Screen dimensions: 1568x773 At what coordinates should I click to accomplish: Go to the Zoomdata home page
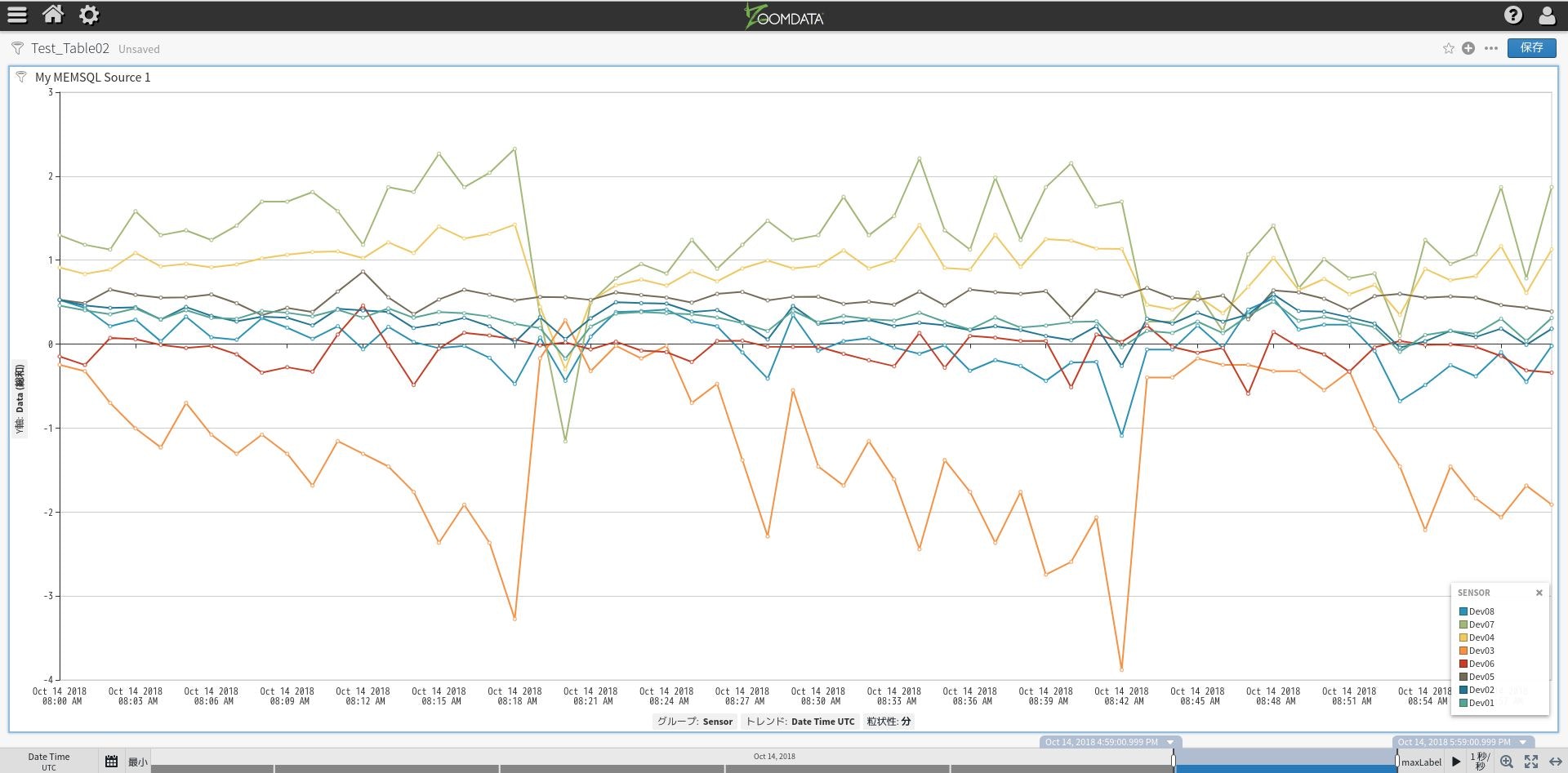pyautogui.click(x=53, y=14)
